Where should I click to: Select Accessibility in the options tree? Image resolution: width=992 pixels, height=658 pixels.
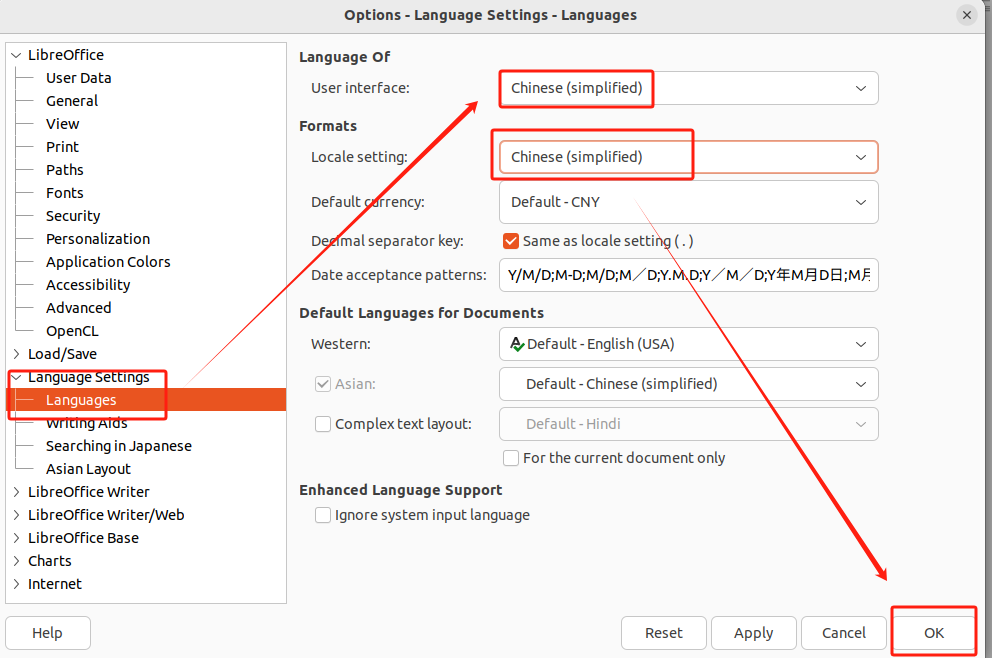pyautogui.click(x=88, y=285)
